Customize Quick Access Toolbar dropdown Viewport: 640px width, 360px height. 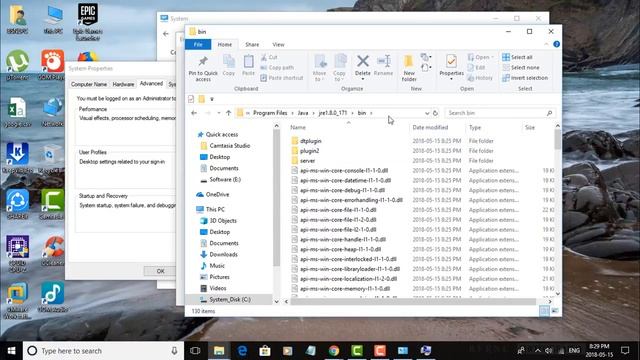point(212,99)
